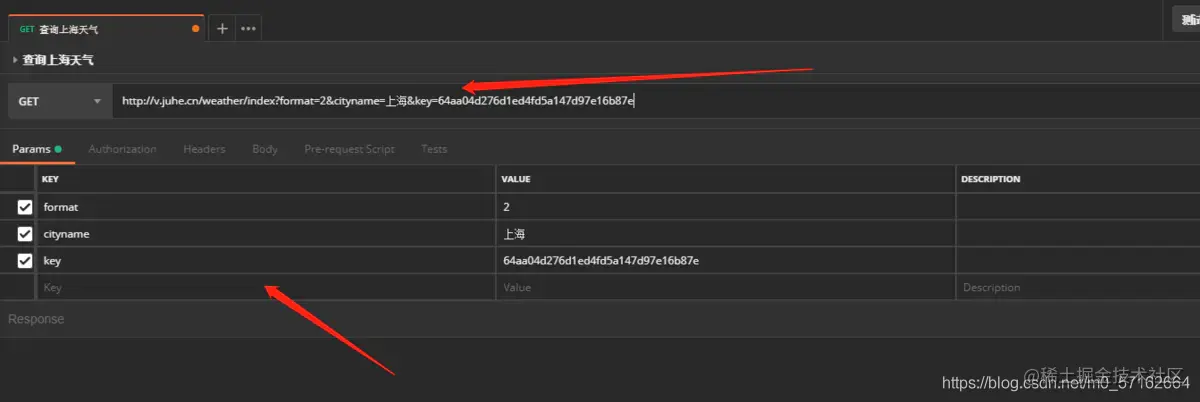Switch to the Headers tab
The image size is (1200, 402).
point(204,149)
